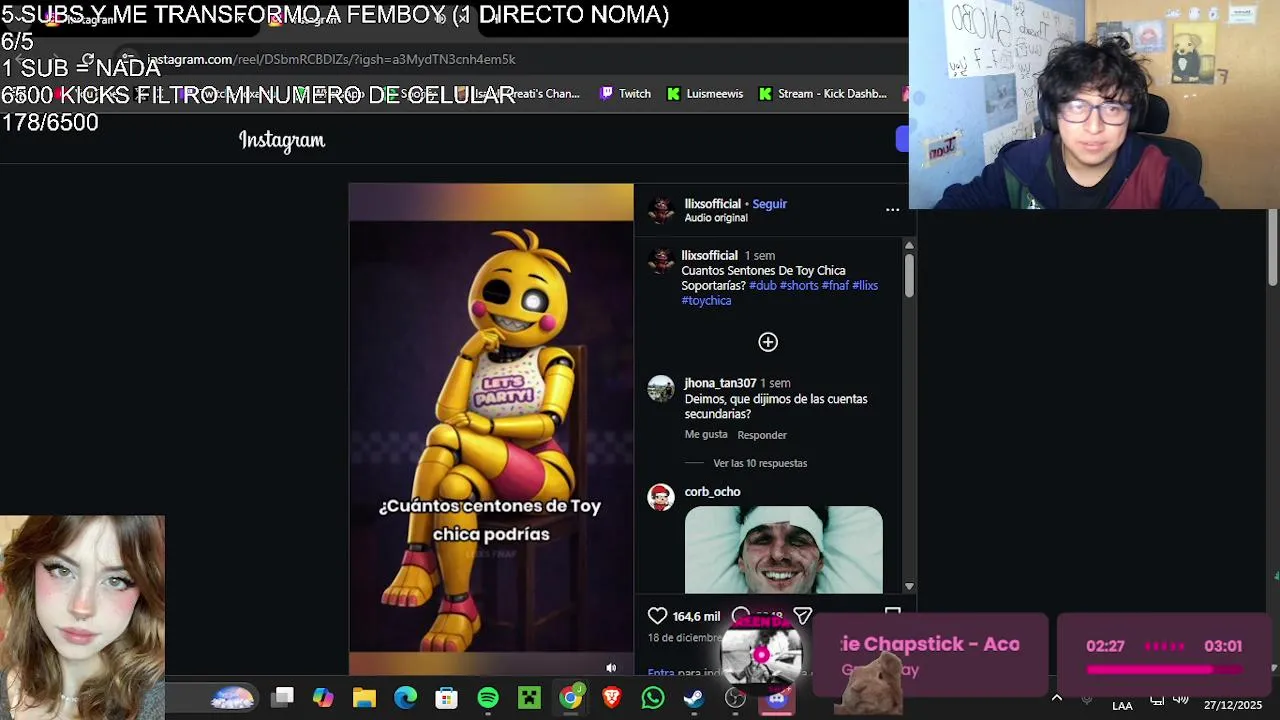Open llixsofficial's avatar in the post header
This screenshot has width=1280, height=720.
[660, 210]
